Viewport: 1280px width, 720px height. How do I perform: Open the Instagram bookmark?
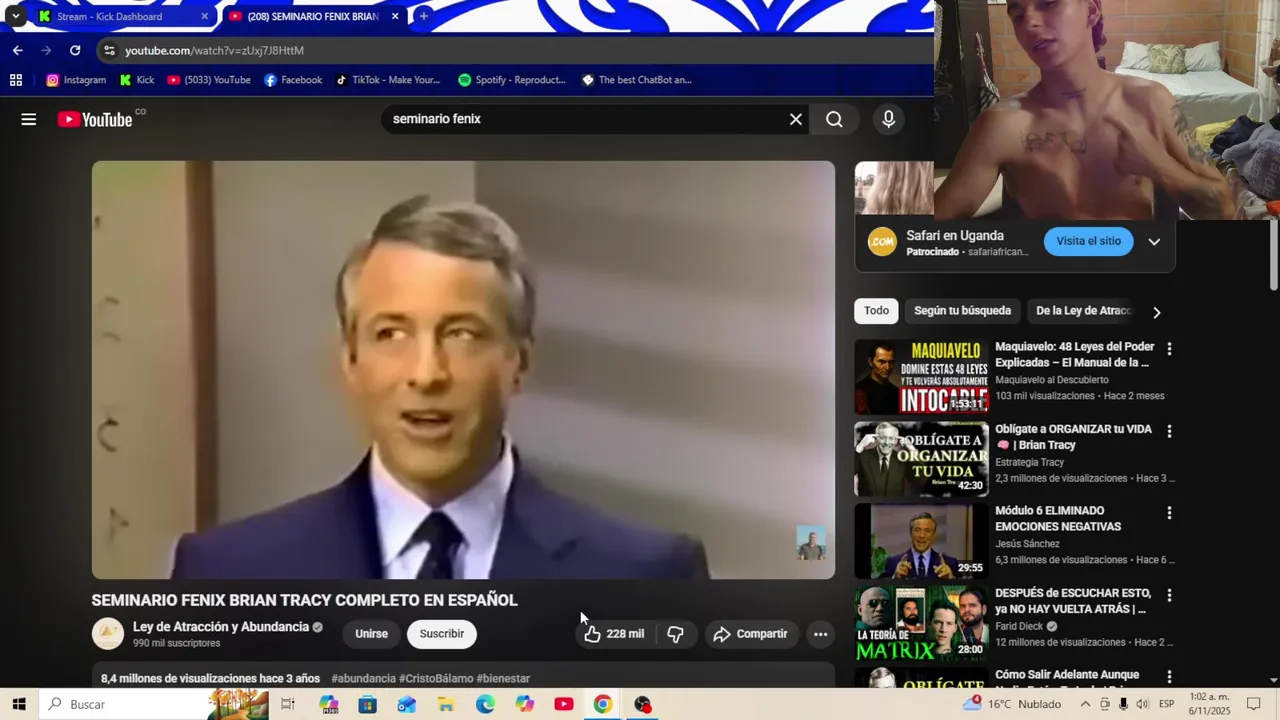tap(76, 80)
